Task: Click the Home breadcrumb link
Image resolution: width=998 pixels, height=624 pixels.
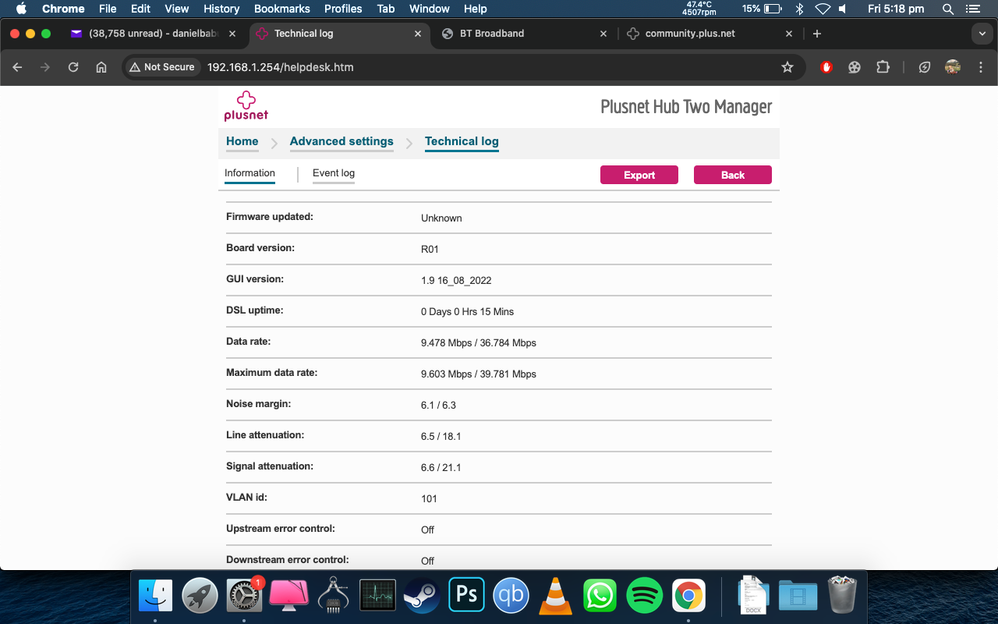Action: (x=242, y=141)
